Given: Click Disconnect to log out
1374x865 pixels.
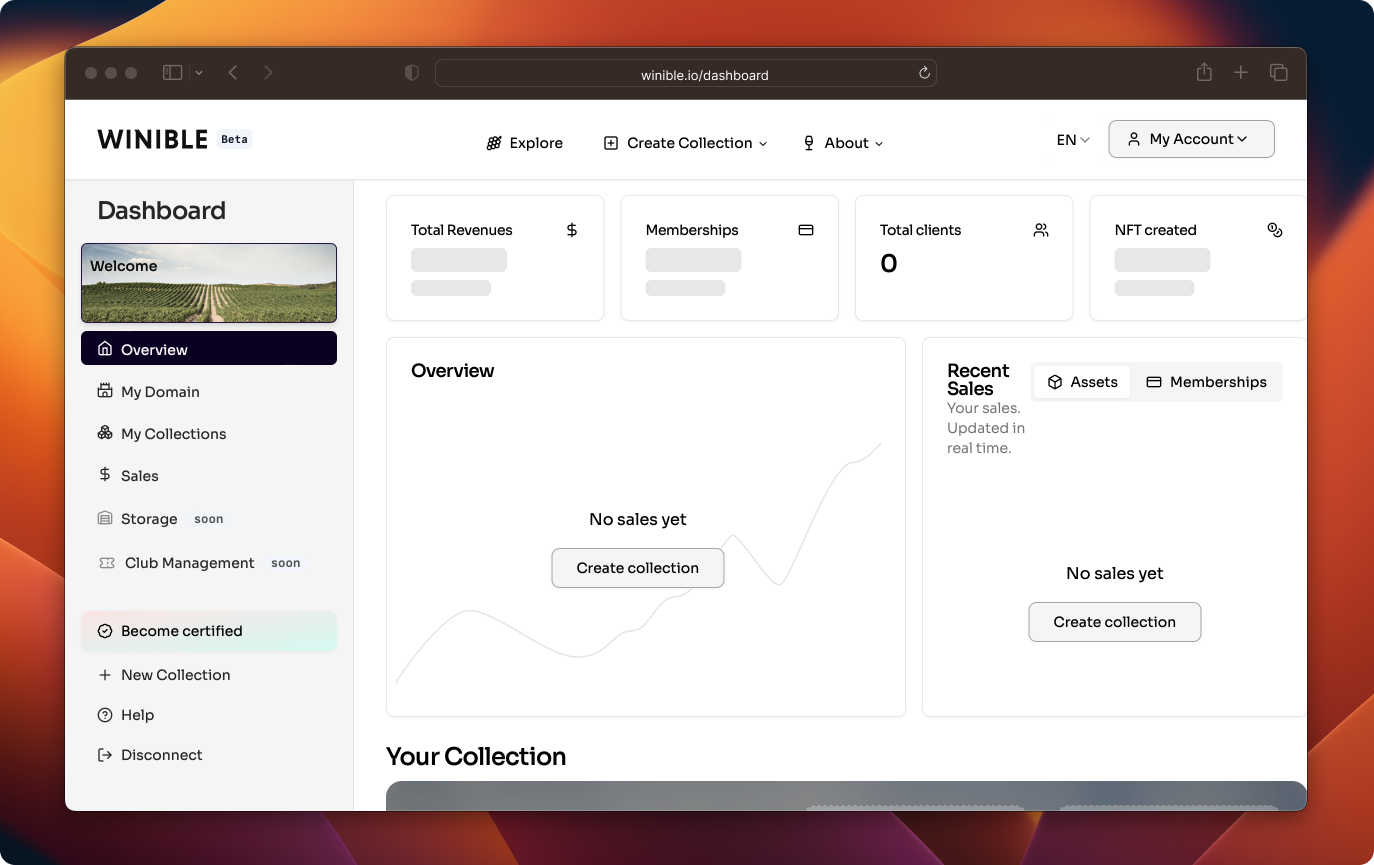Looking at the screenshot, I should [150, 755].
